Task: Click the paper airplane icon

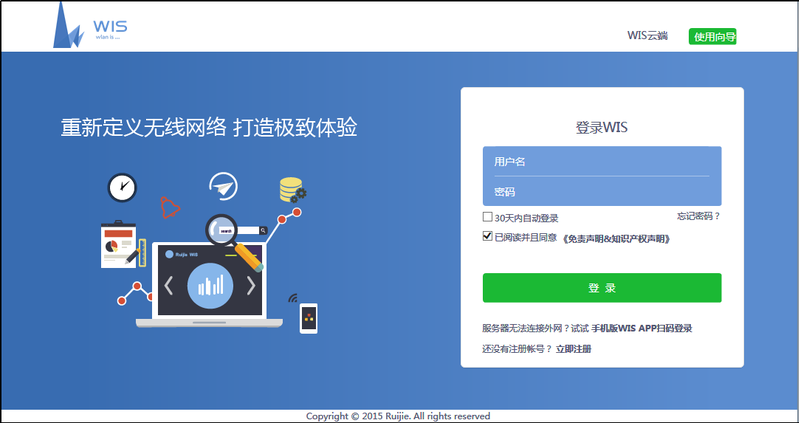Action: [x=223, y=186]
